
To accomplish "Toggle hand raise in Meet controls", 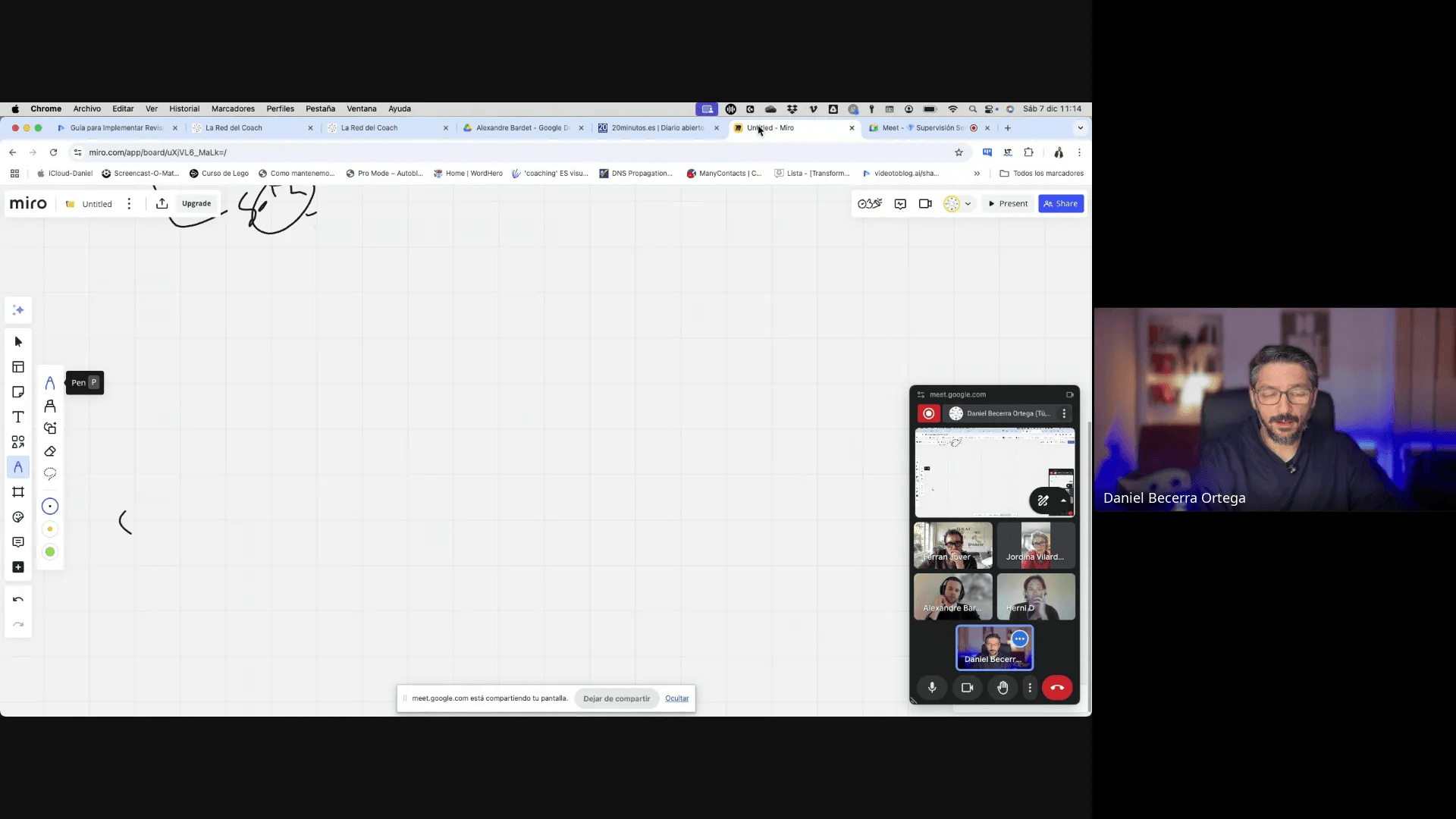I will click(1002, 688).
